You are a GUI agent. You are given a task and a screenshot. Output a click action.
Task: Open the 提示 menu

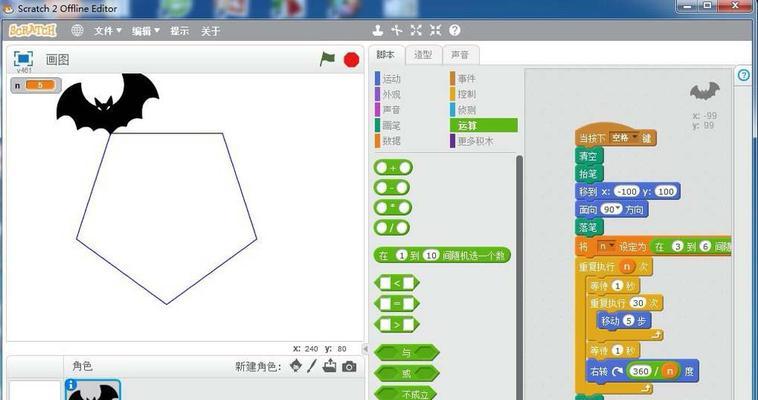click(x=179, y=31)
